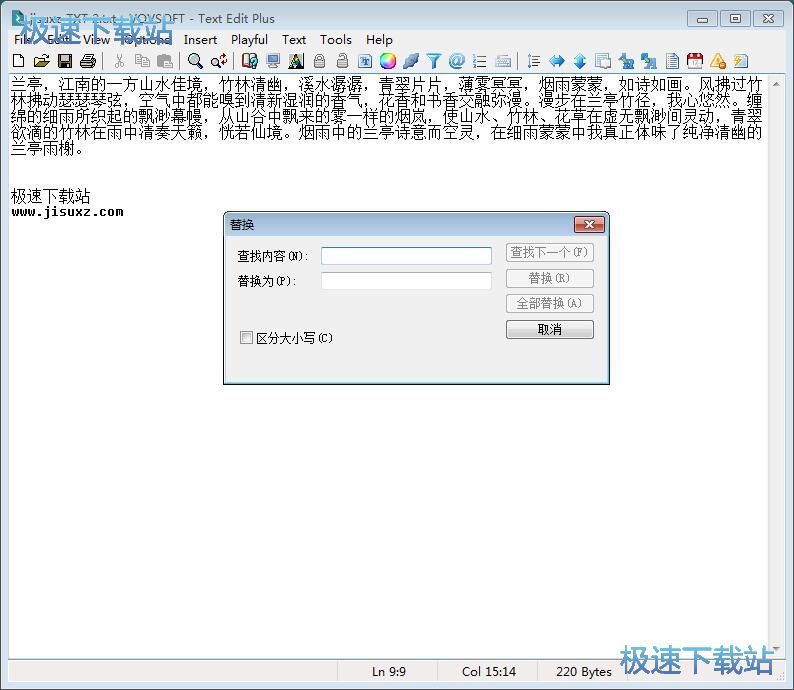Click the line spacing icon
Image resolution: width=794 pixels, height=690 pixels.
point(533,61)
